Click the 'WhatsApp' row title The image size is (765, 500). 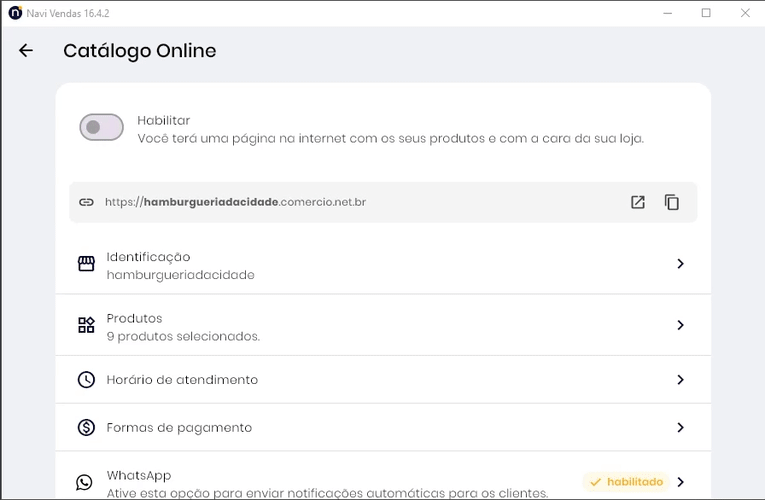pyautogui.click(x=139, y=476)
